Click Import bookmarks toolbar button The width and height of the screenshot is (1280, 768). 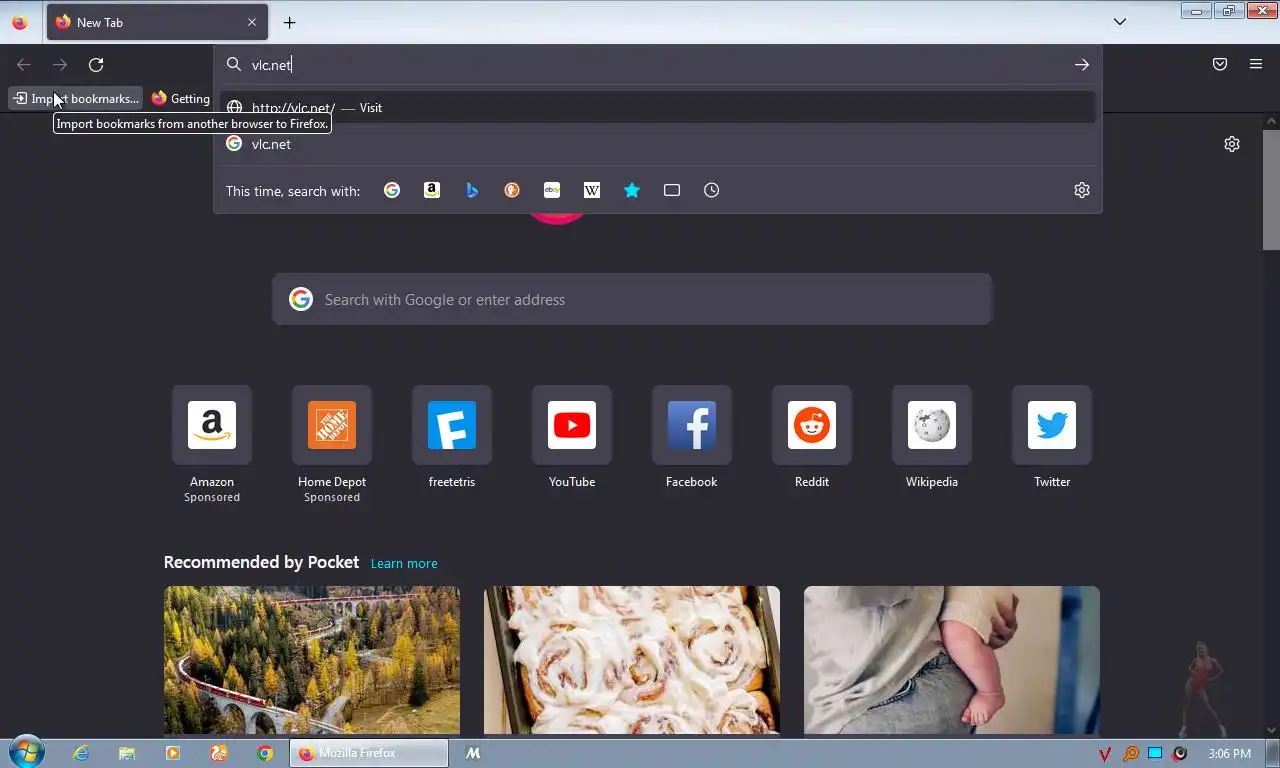(76, 98)
